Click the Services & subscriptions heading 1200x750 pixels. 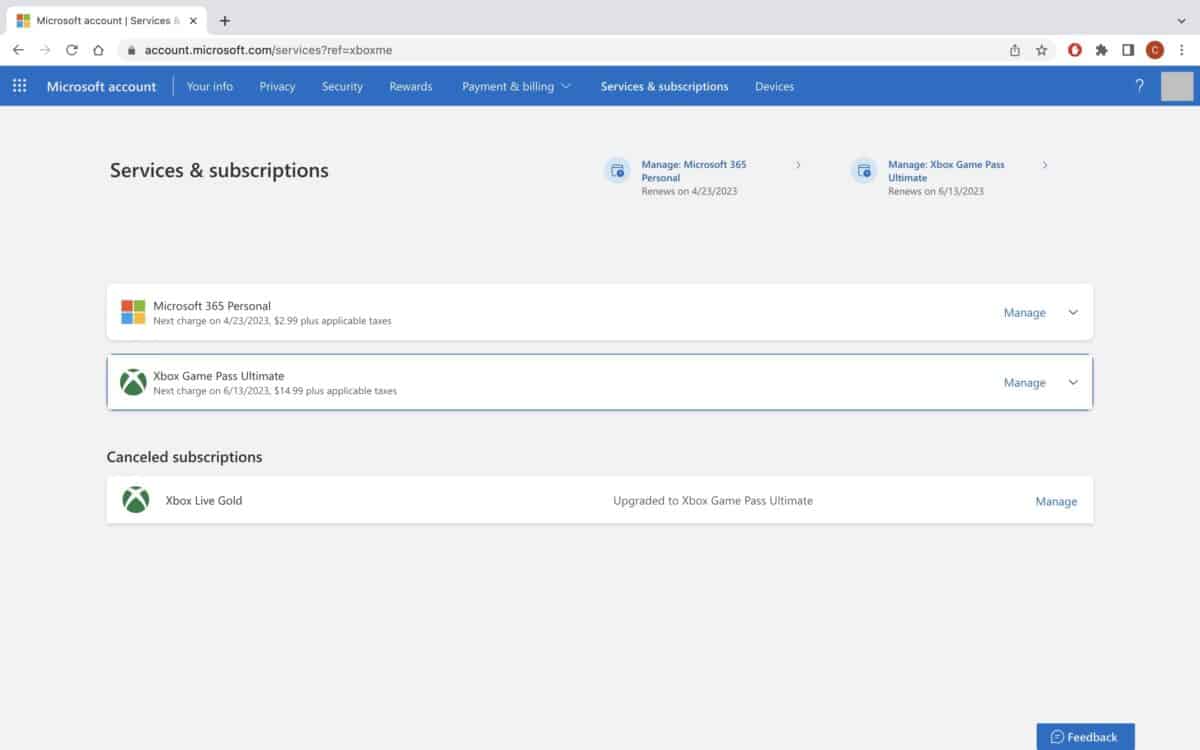pyautogui.click(x=219, y=170)
